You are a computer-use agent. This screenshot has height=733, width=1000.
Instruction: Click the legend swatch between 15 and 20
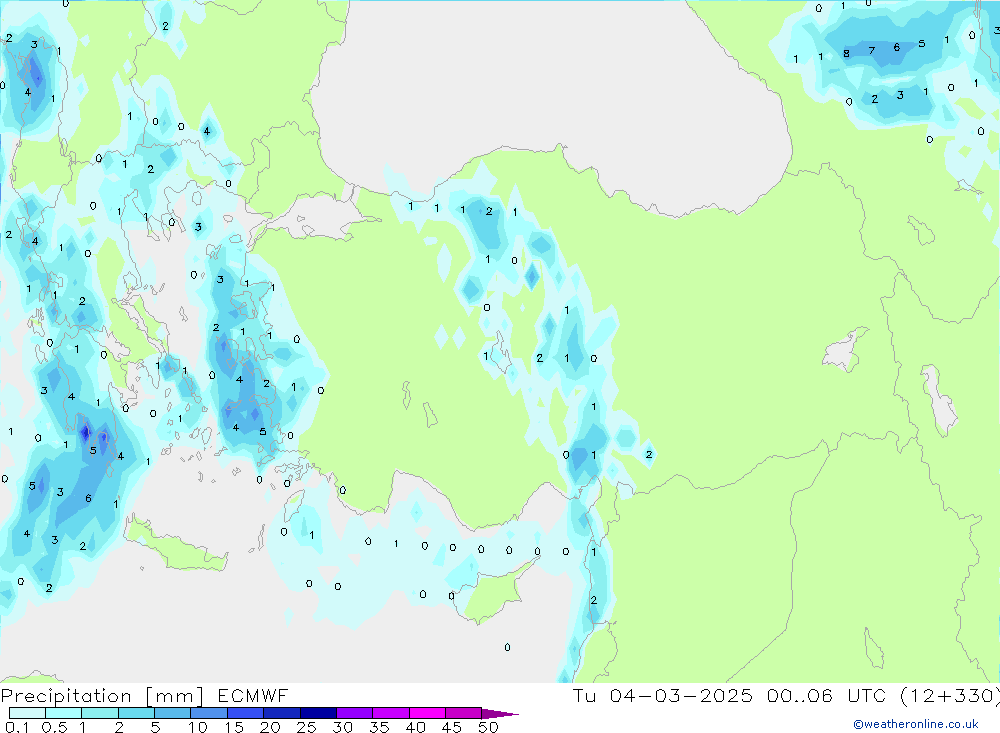click(246, 713)
